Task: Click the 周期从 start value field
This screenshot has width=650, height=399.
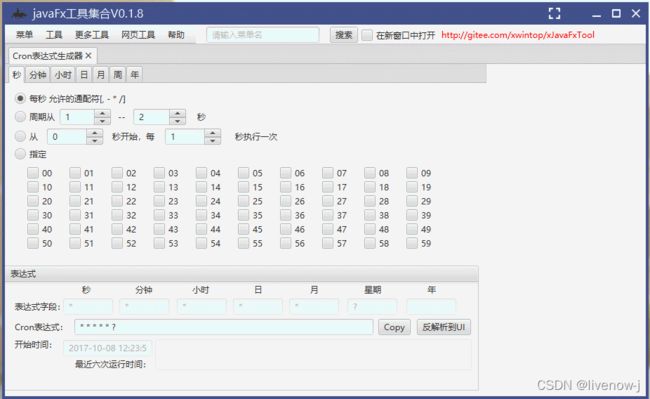Action: (78, 117)
